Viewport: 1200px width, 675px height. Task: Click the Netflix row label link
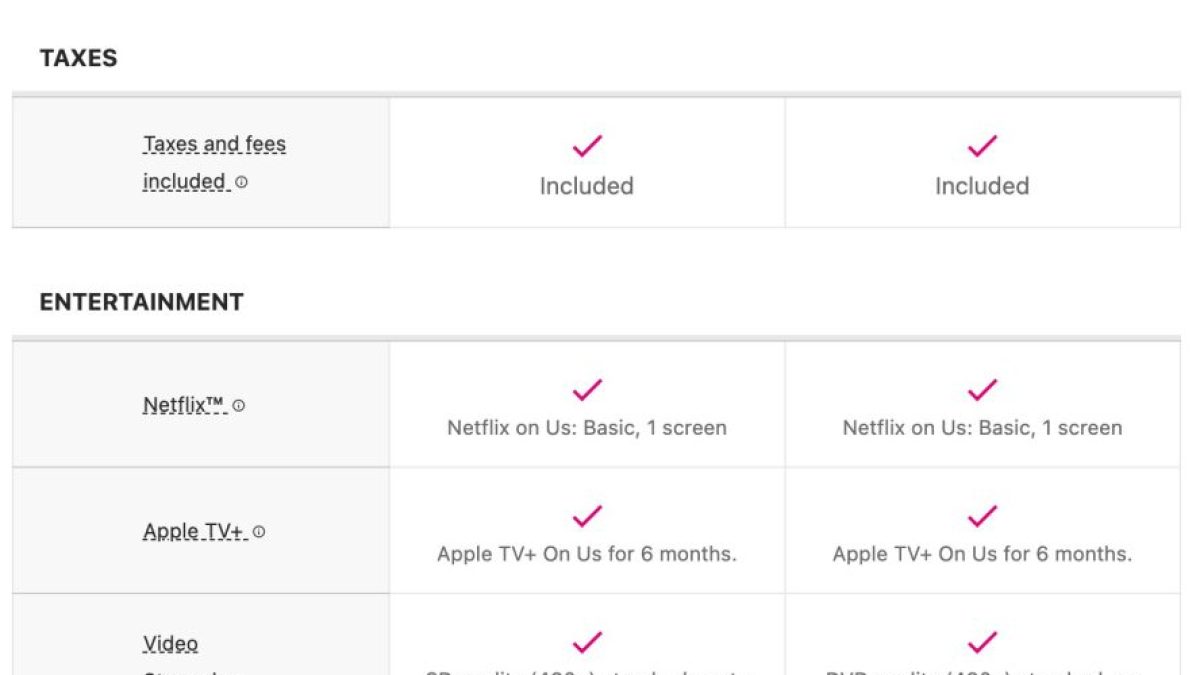(184, 406)
